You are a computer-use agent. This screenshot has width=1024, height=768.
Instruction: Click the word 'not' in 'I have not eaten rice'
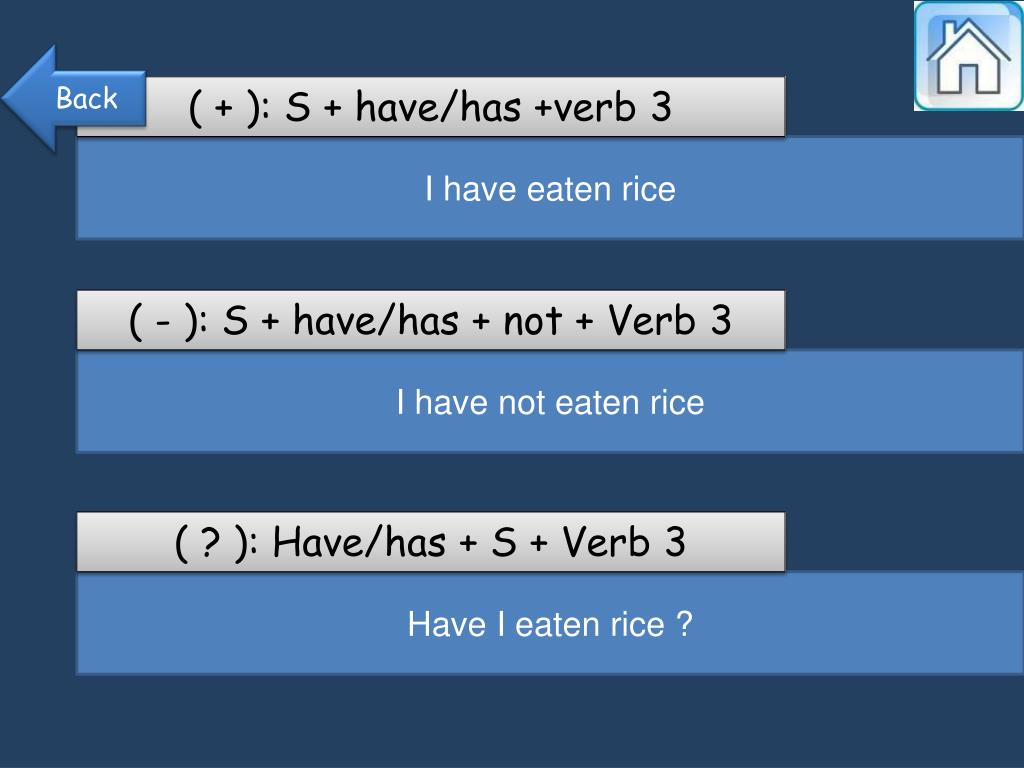tap(522, 402)
